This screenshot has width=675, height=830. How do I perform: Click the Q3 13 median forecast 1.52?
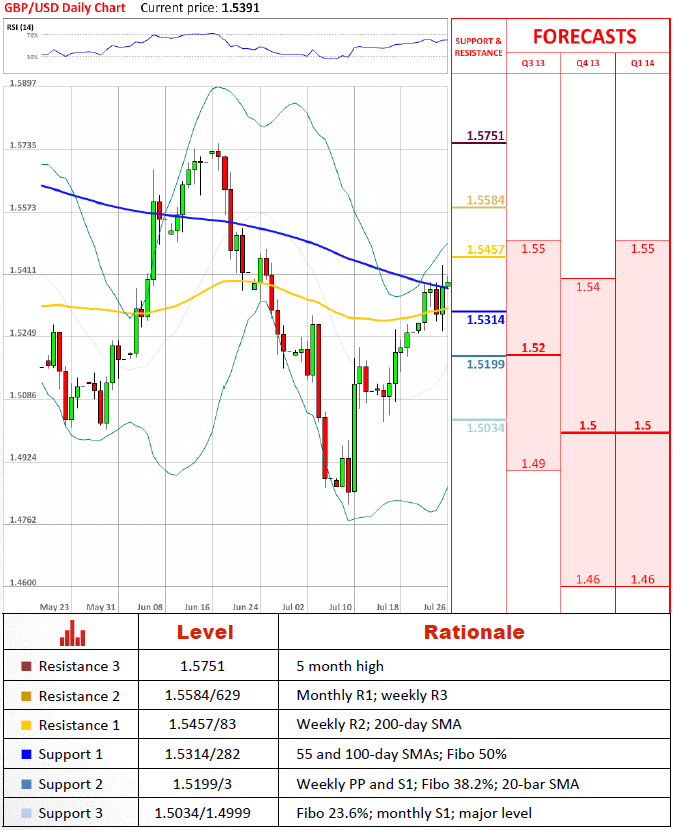click(533, 348)
